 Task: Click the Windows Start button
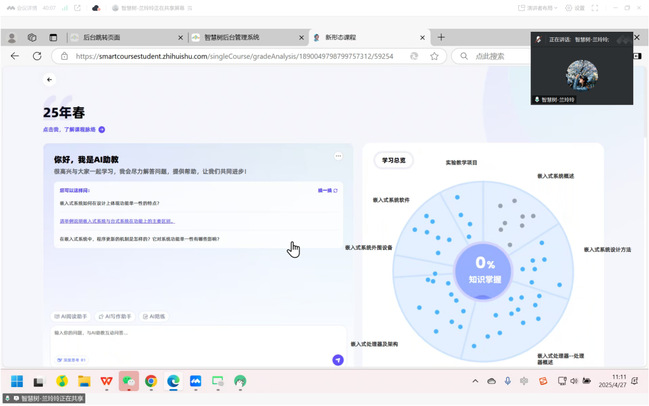coord(17,381)
